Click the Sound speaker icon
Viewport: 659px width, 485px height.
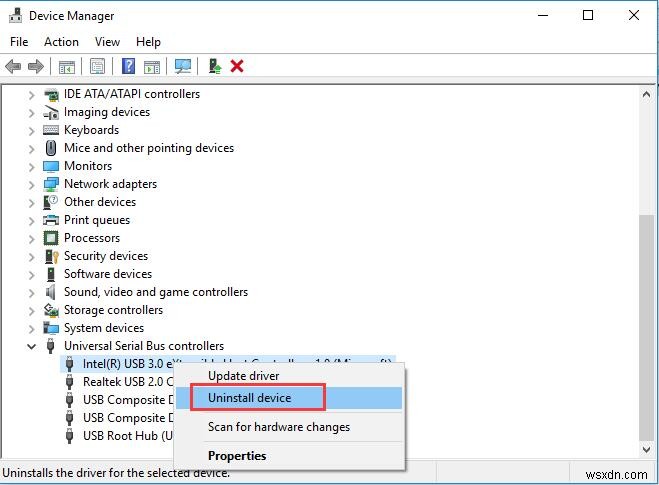(x=50, y=292)
